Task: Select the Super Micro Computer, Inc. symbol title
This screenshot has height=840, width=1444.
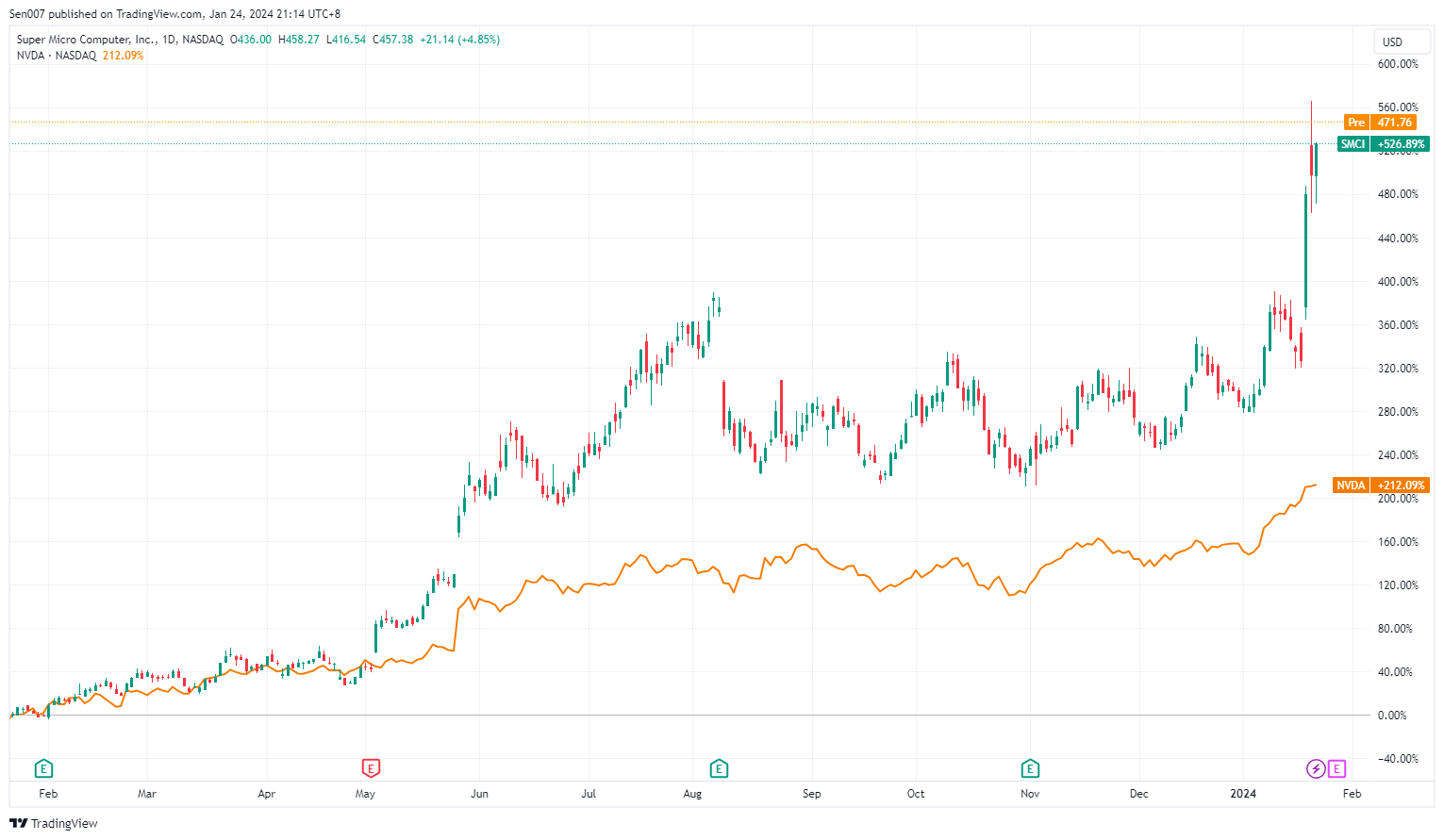Action: (x=86, y=40)
